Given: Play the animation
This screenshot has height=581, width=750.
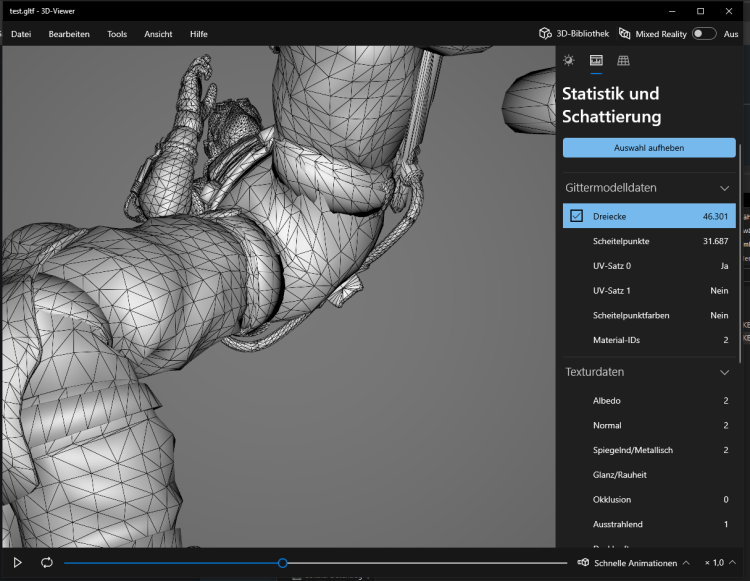Looking at the screenshot, I should 18,563.
